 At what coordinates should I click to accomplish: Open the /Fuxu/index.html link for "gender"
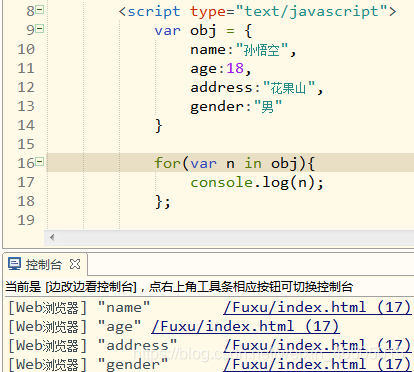coord(317,364)
